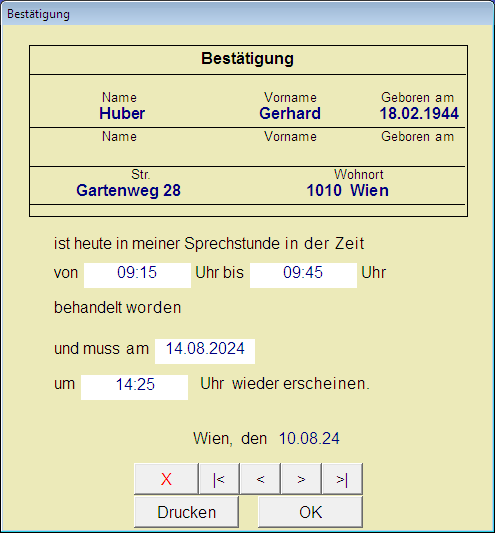Screen dimensions: 495x533
Task: Select the end time field 09:45
Action: (303, 275)
